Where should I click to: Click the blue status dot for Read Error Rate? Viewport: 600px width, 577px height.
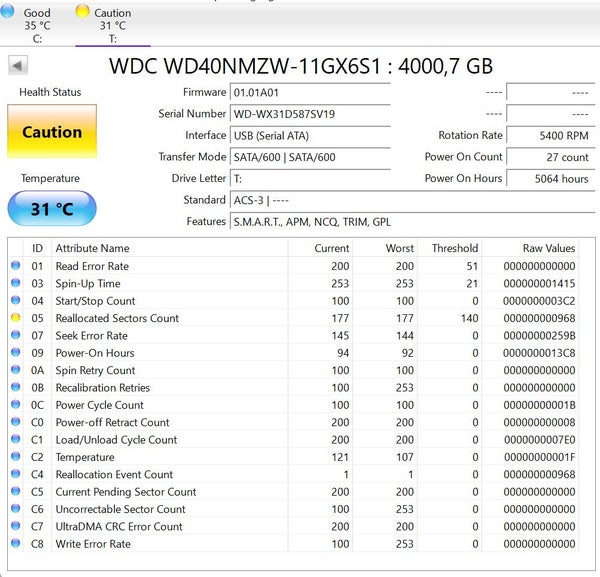point(16,265)
